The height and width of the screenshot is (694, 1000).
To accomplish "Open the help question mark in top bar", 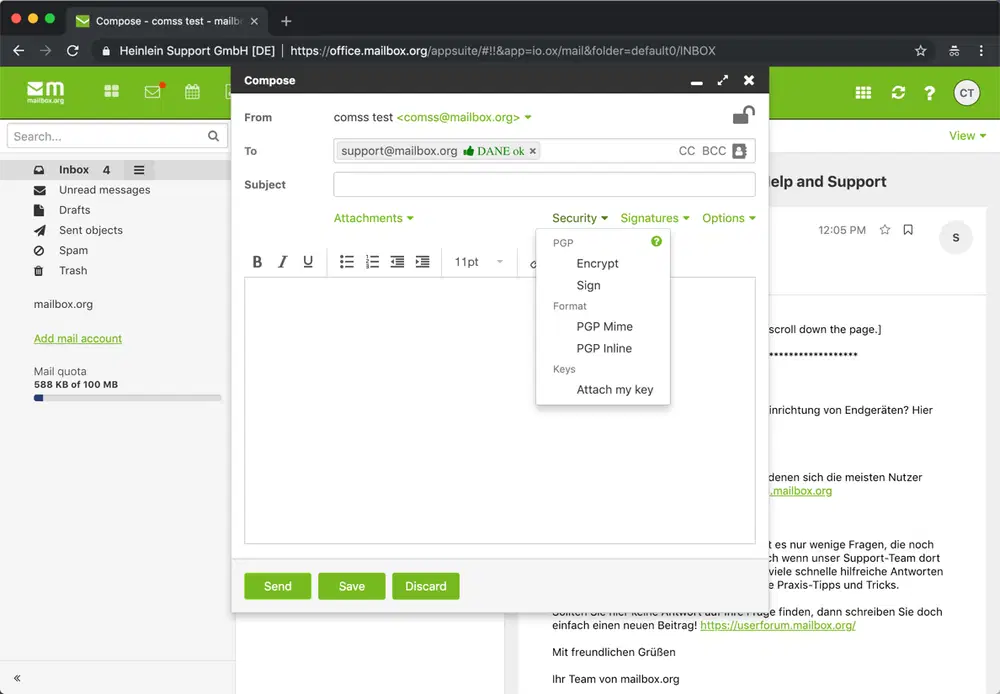I will pos(930,93).
